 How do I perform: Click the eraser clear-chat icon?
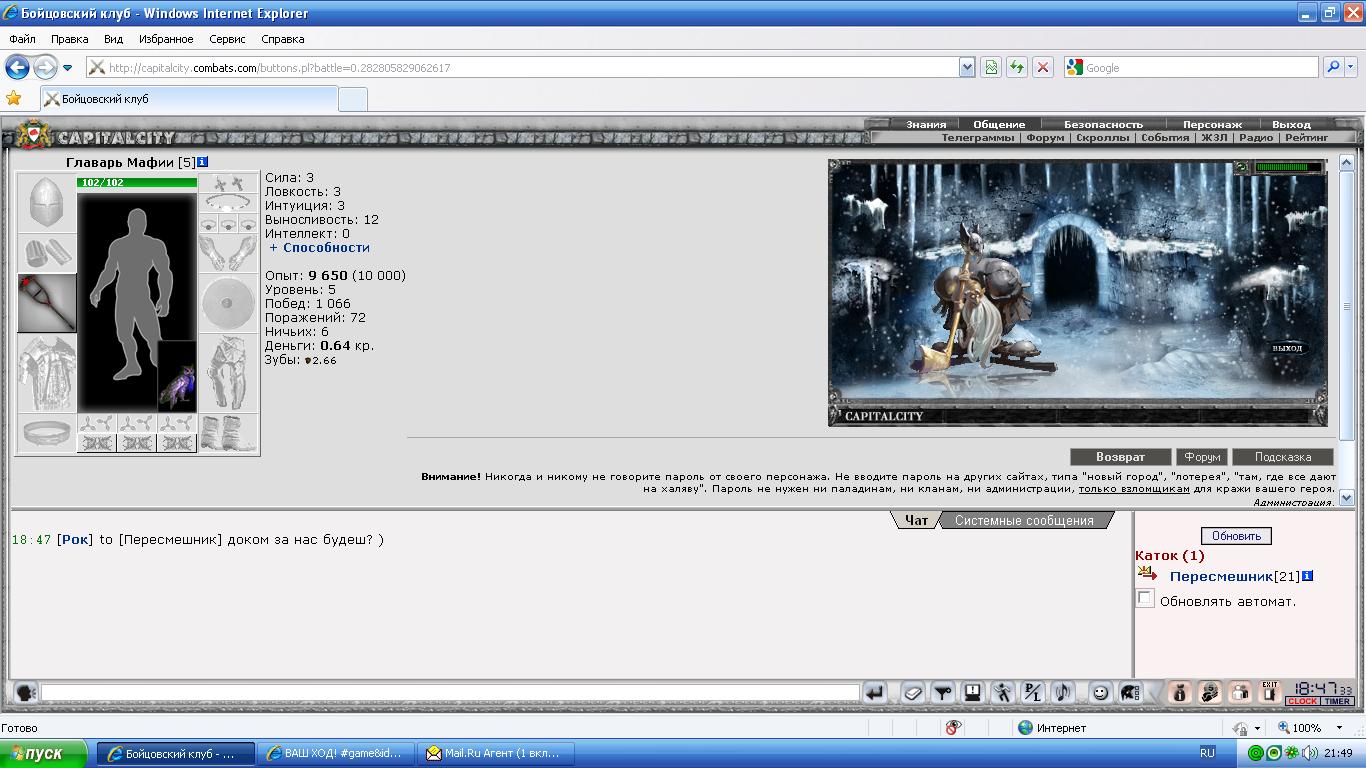point(913,692)
